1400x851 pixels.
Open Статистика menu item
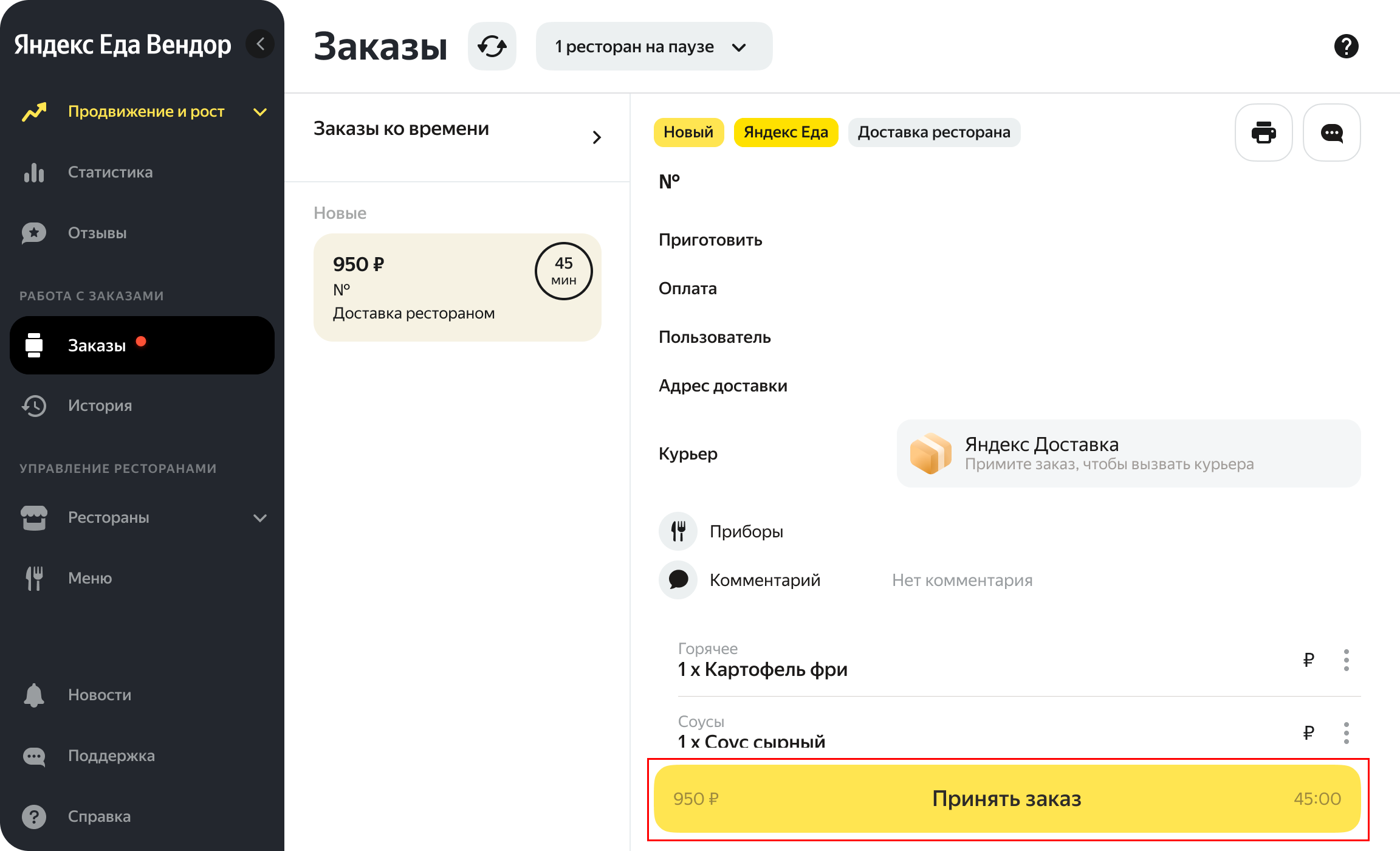coord(142,173)
